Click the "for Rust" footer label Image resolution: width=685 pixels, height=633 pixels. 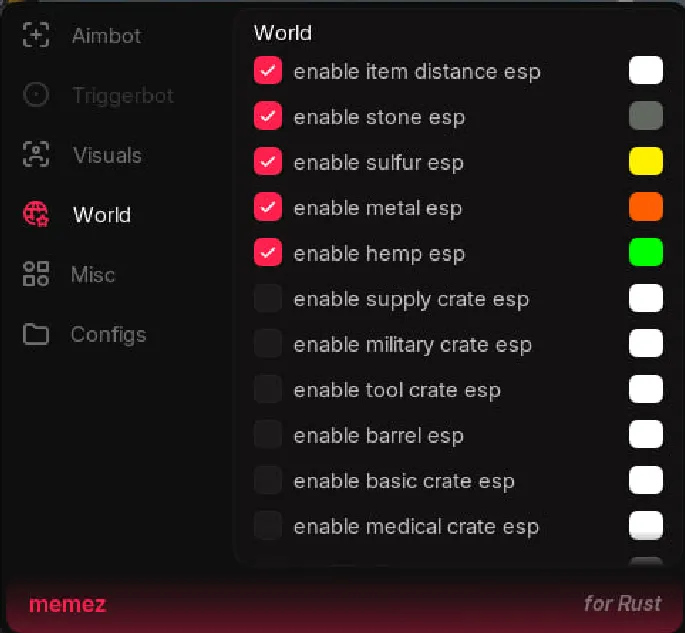click(x=622, y=604)
